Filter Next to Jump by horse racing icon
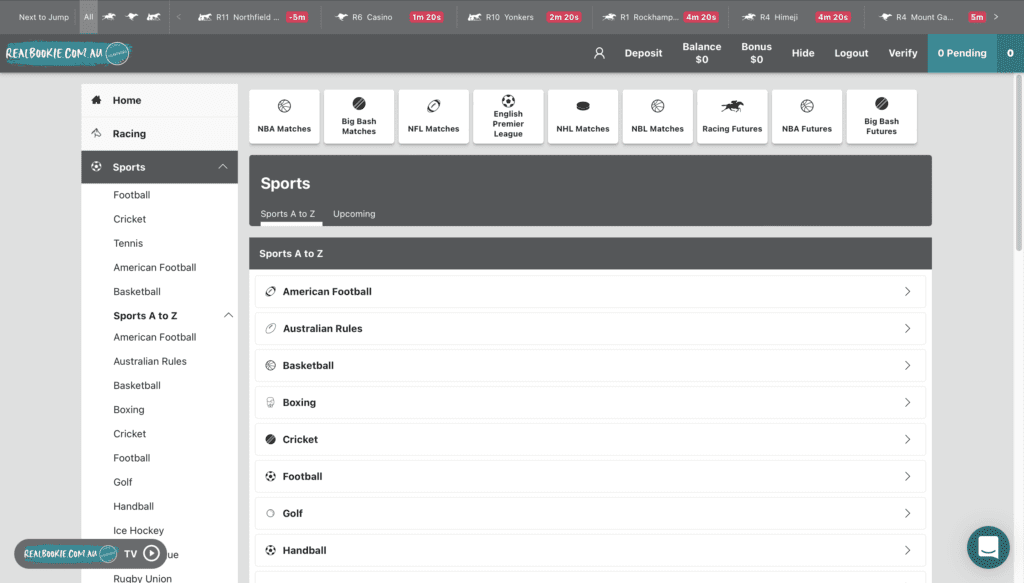This screenshot has width=1024, height=583. pos(109,17)
